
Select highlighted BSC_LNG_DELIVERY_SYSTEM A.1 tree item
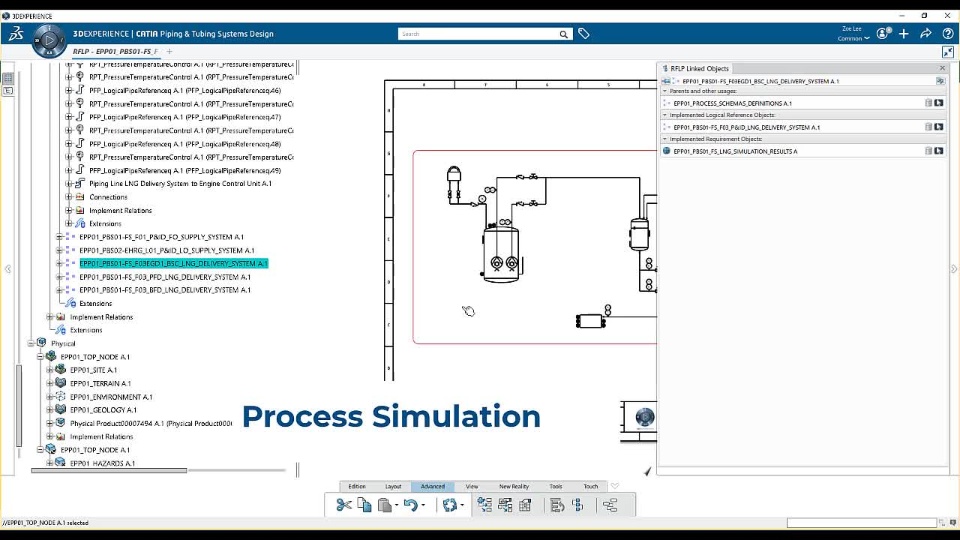(x=174, y=263)
